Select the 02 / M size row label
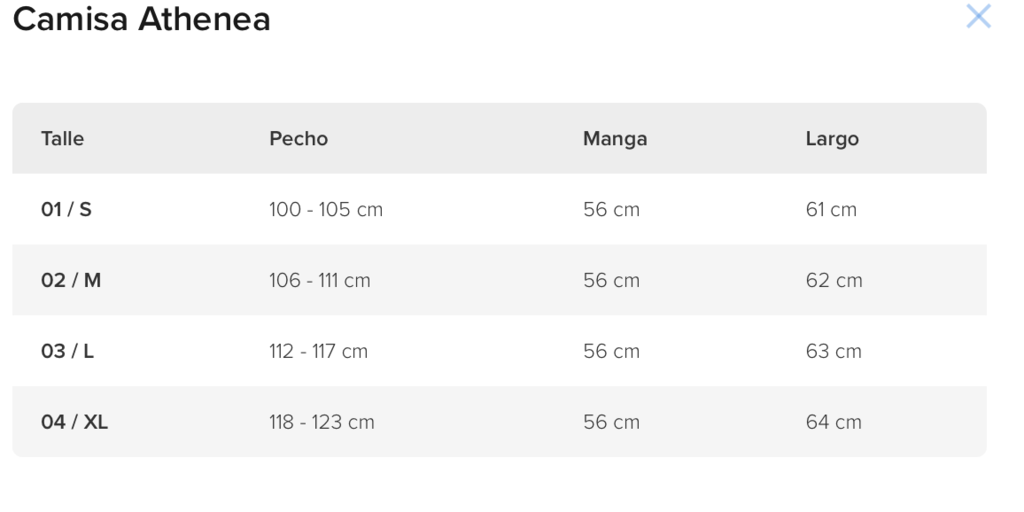The height and width of the screenshot is (512, 1024). coord(71,280)
